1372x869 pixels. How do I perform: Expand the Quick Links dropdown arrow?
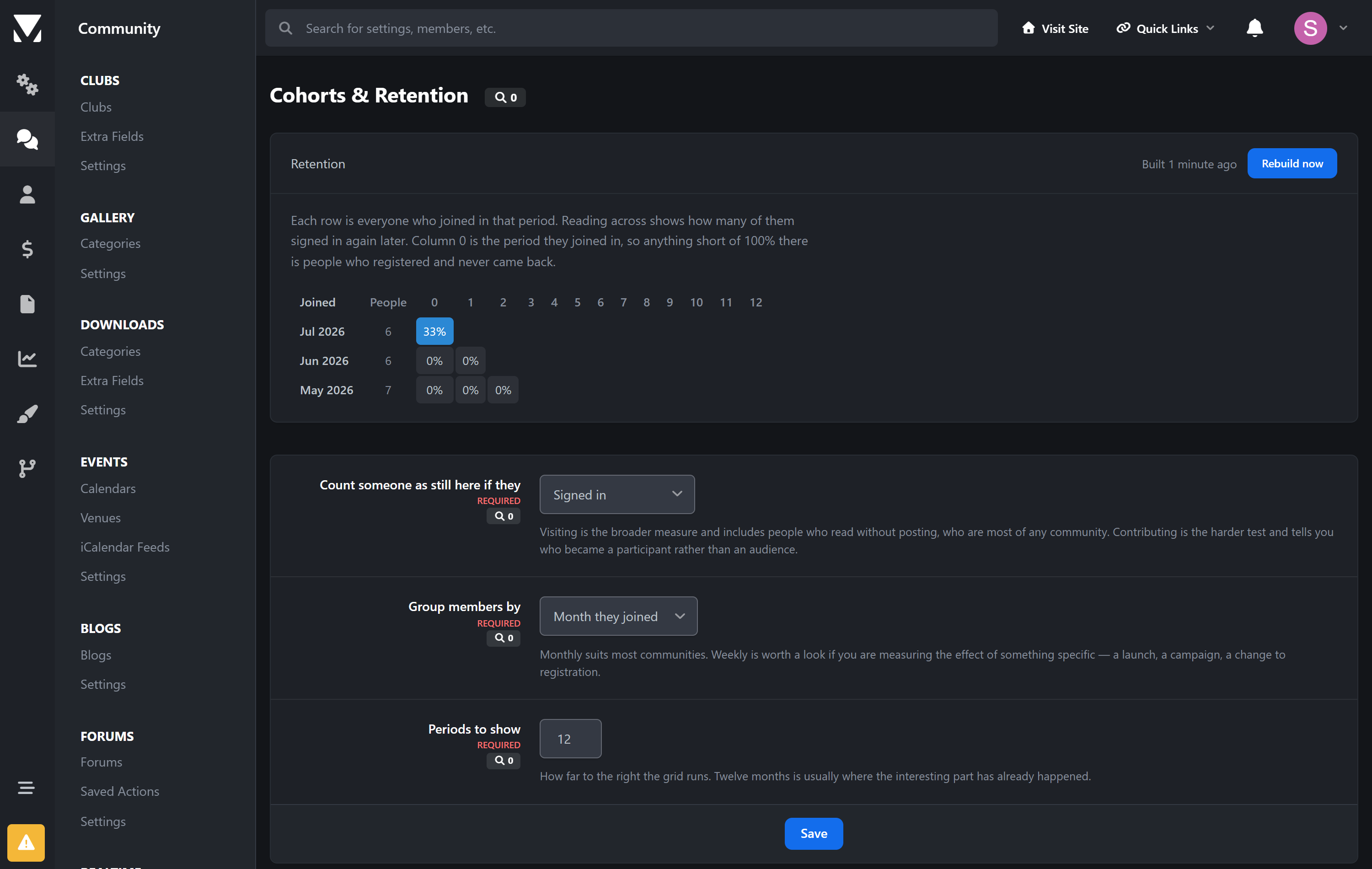click(x=1211, y=28)
